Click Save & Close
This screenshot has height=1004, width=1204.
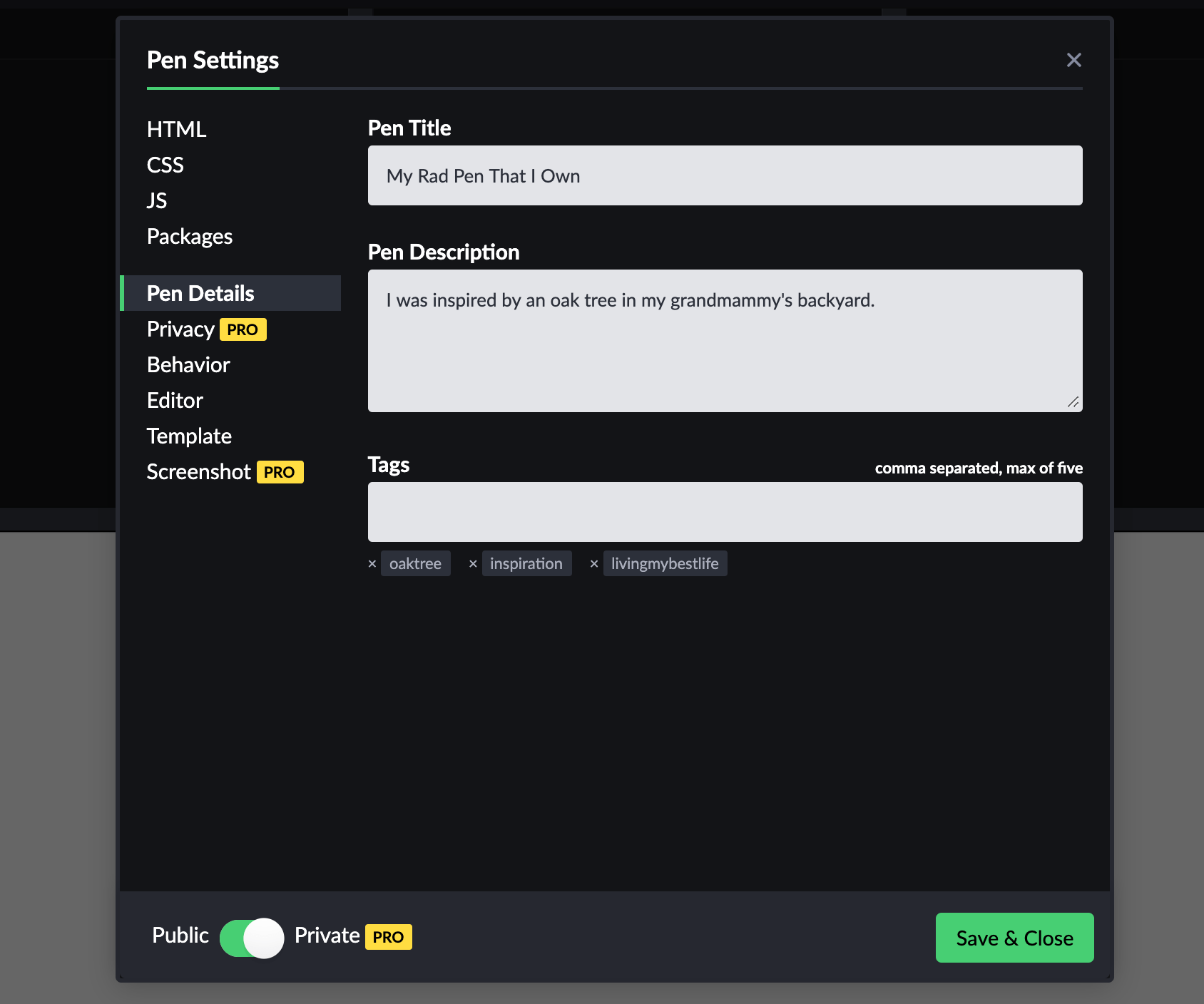pyautogui.click(x=1014, y=937)
